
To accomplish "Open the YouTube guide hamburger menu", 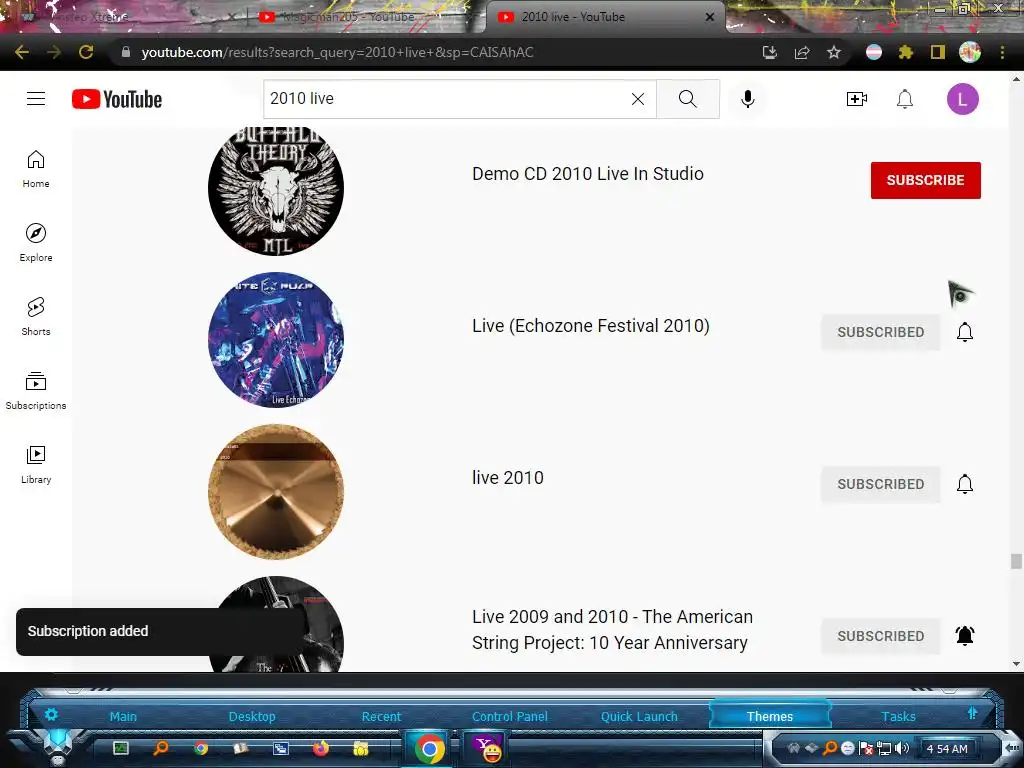I will [36, 99].
